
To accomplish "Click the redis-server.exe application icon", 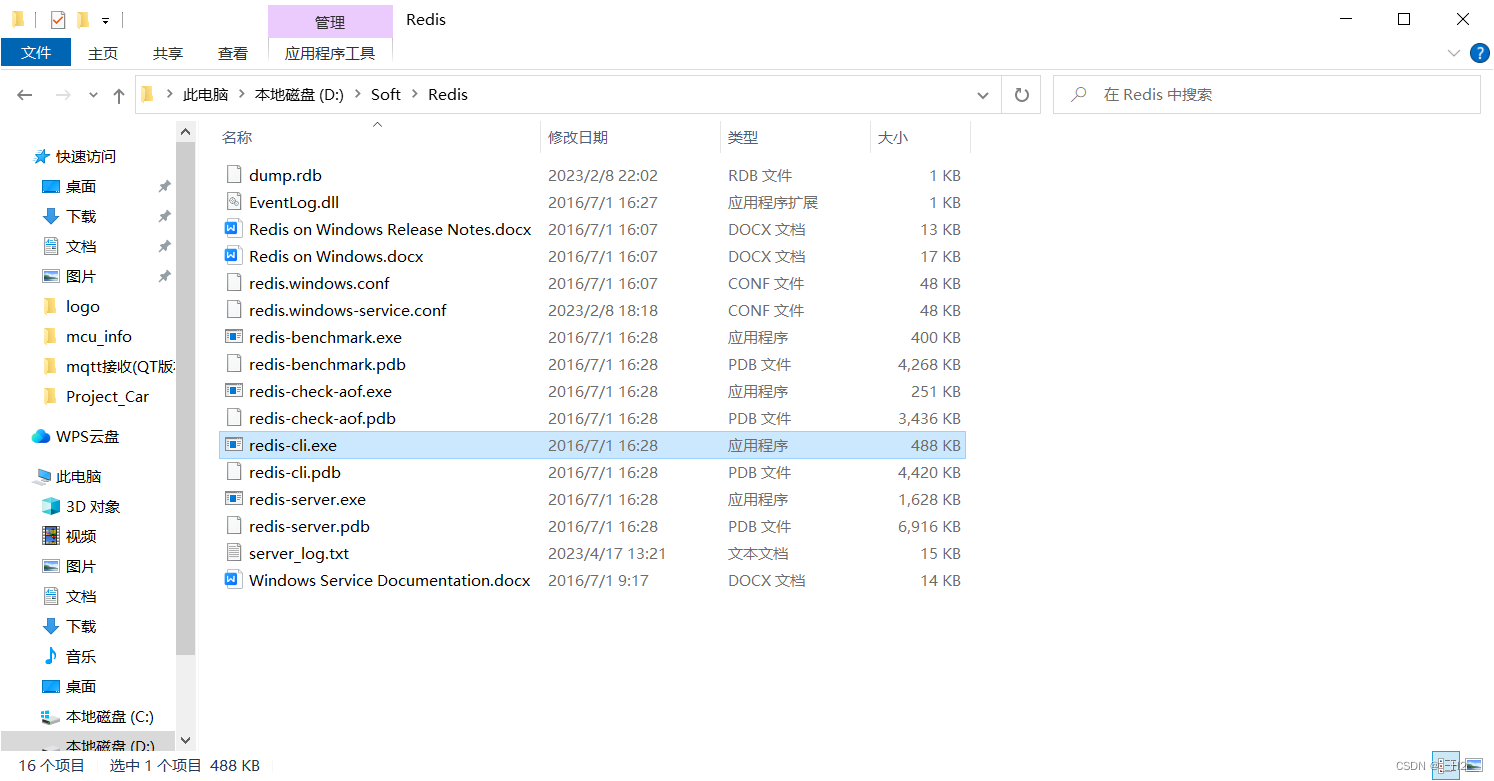I will (234, 499).
